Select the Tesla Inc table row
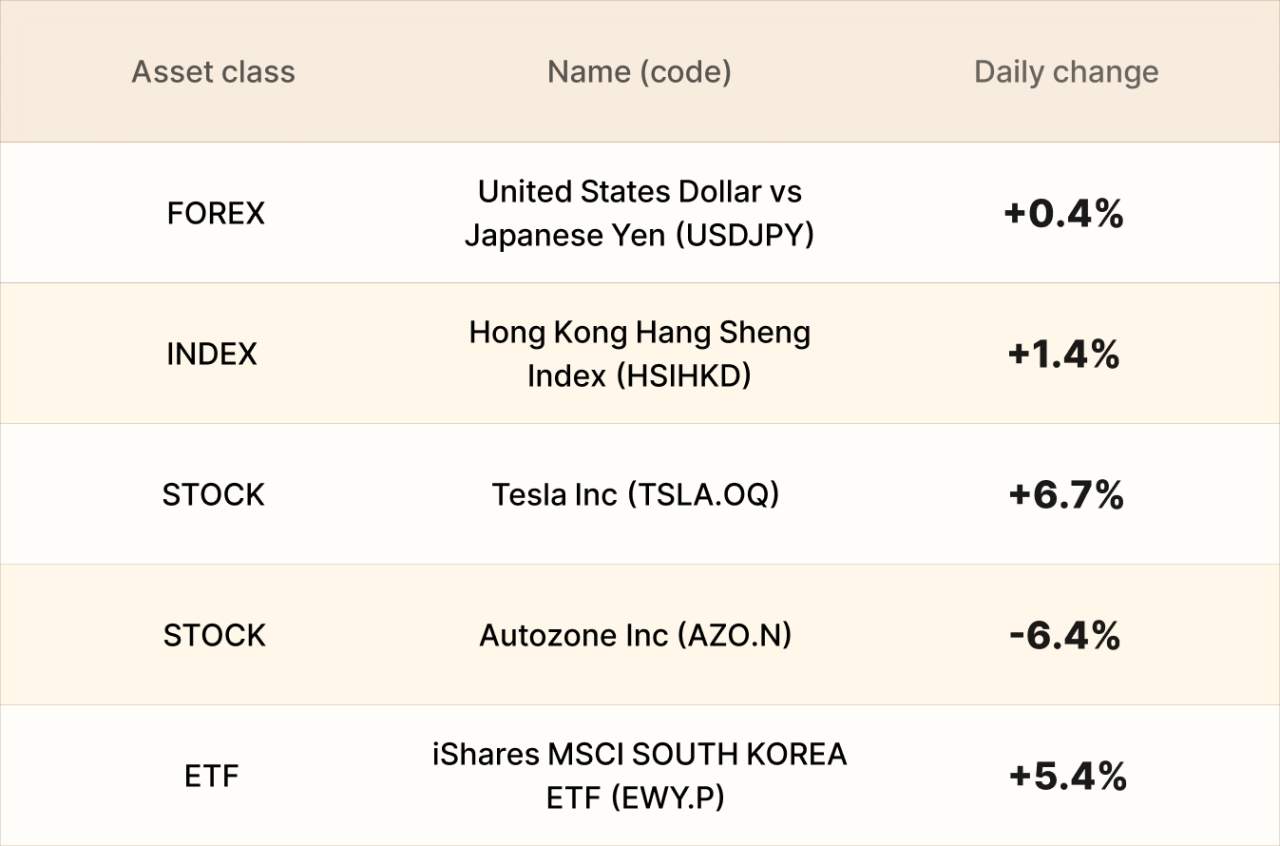 point(640,494)
